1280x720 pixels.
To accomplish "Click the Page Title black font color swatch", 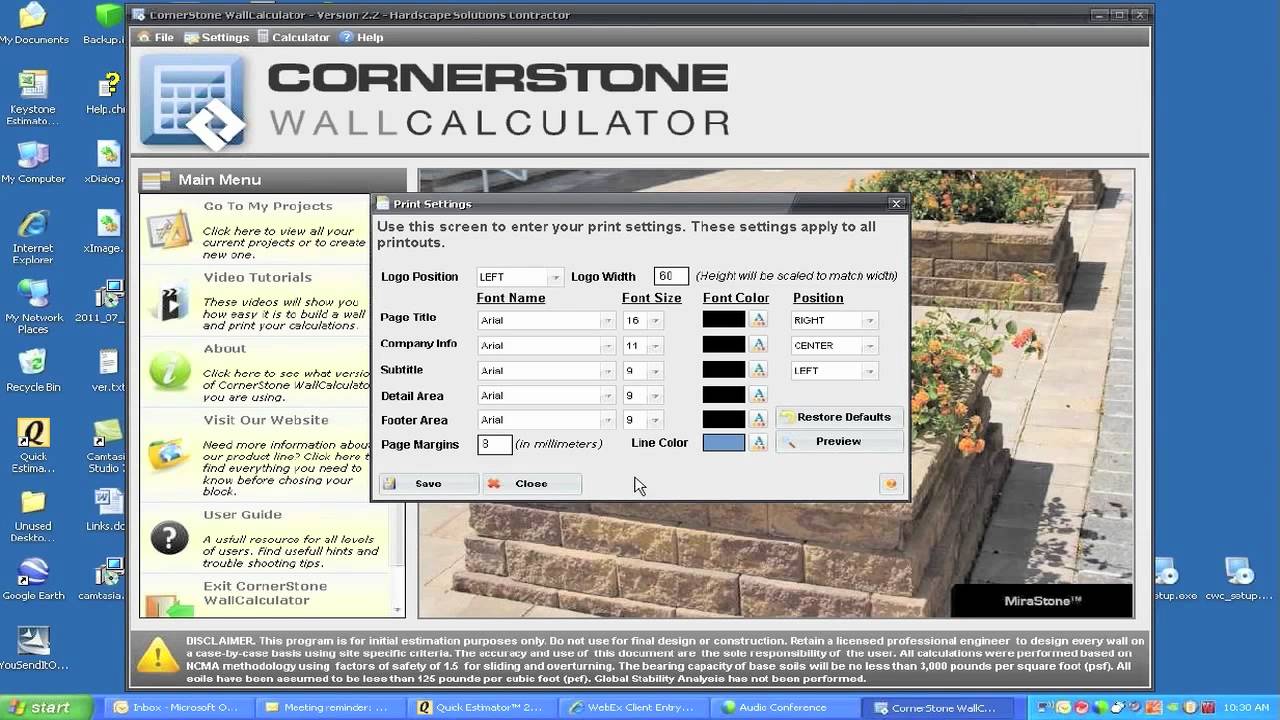I will point(724,320).
